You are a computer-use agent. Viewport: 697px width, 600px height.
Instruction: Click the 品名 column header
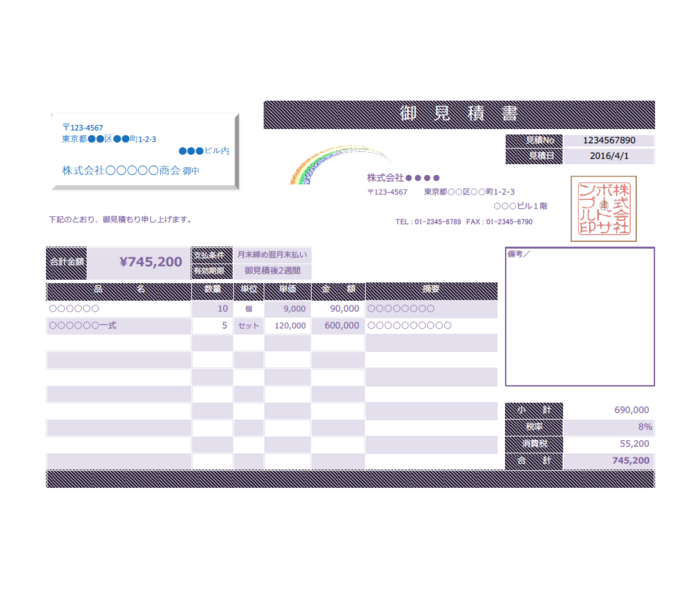119,291
